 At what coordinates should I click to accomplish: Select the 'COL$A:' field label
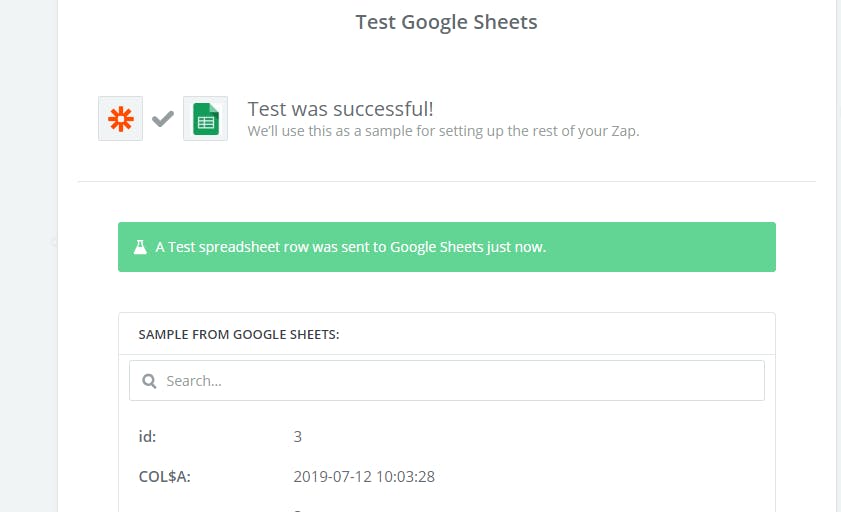[164, 477]
